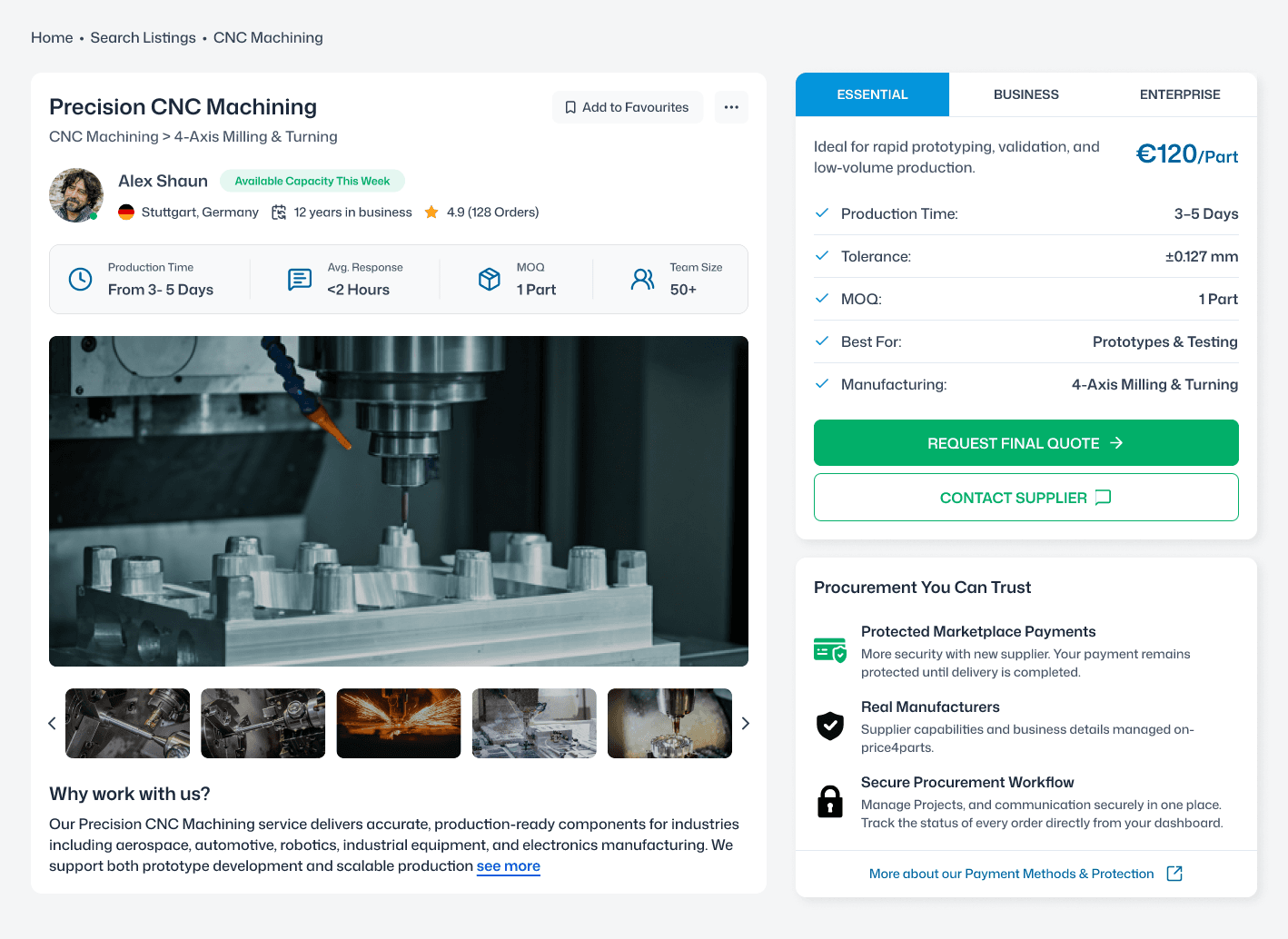Click the Available Capacity This Week badge

coord(312,181)
